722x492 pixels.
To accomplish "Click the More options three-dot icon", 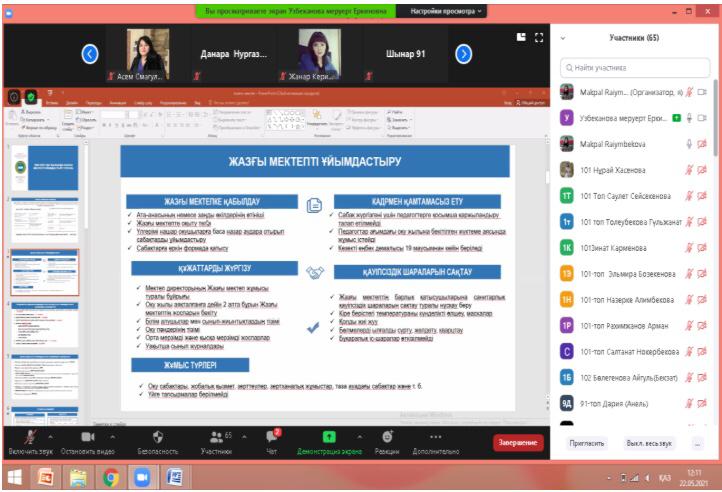I will click(x=435, y=436).
